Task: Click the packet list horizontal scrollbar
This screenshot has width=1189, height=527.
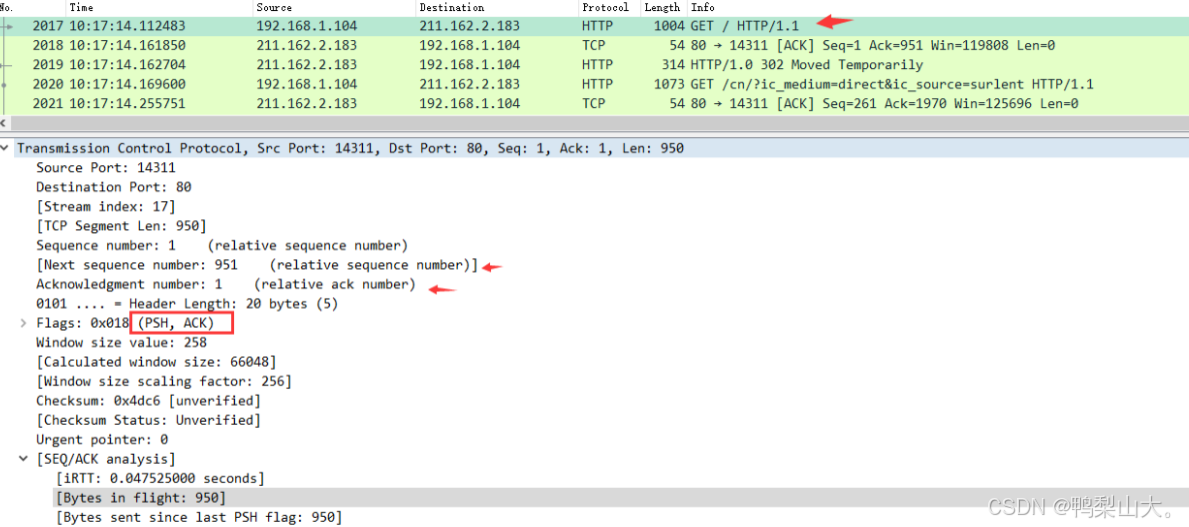Action: [598, 124]
